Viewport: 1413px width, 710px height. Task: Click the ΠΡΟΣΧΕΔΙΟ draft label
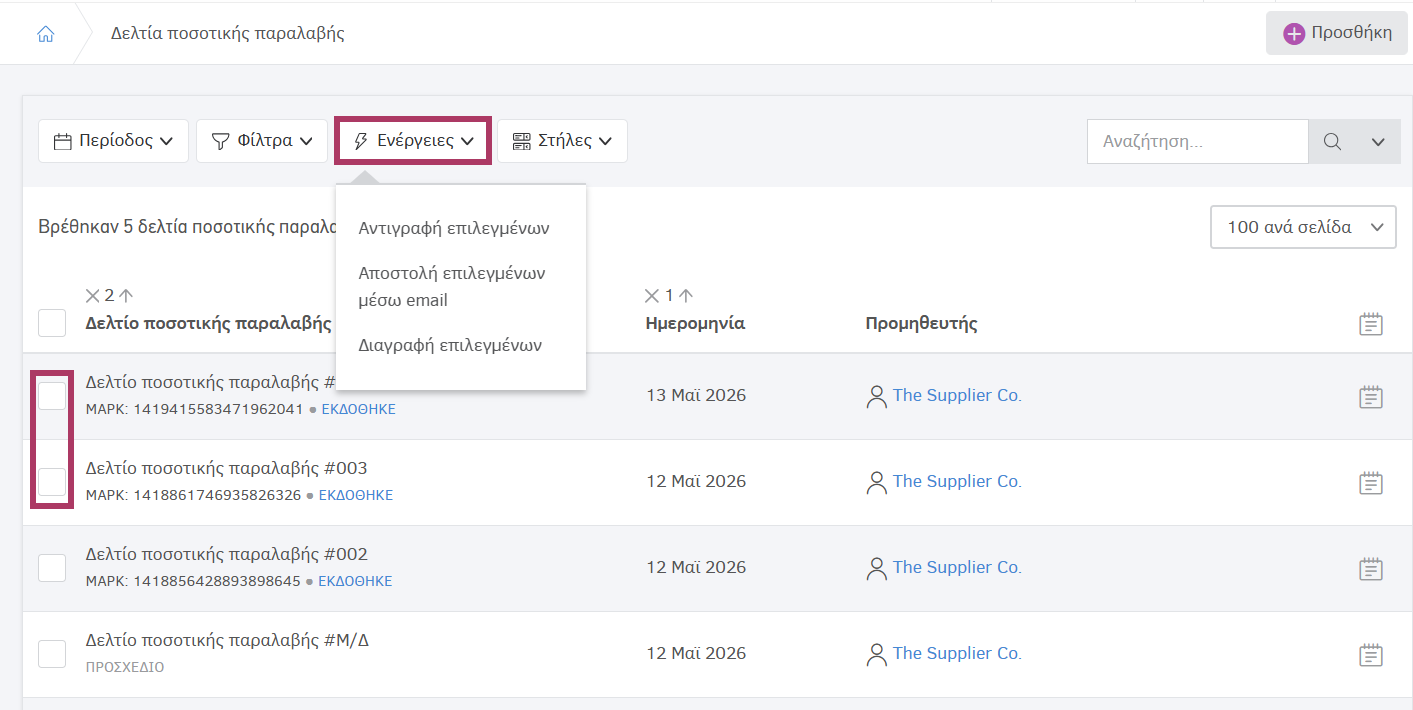[x=125, y=667]
